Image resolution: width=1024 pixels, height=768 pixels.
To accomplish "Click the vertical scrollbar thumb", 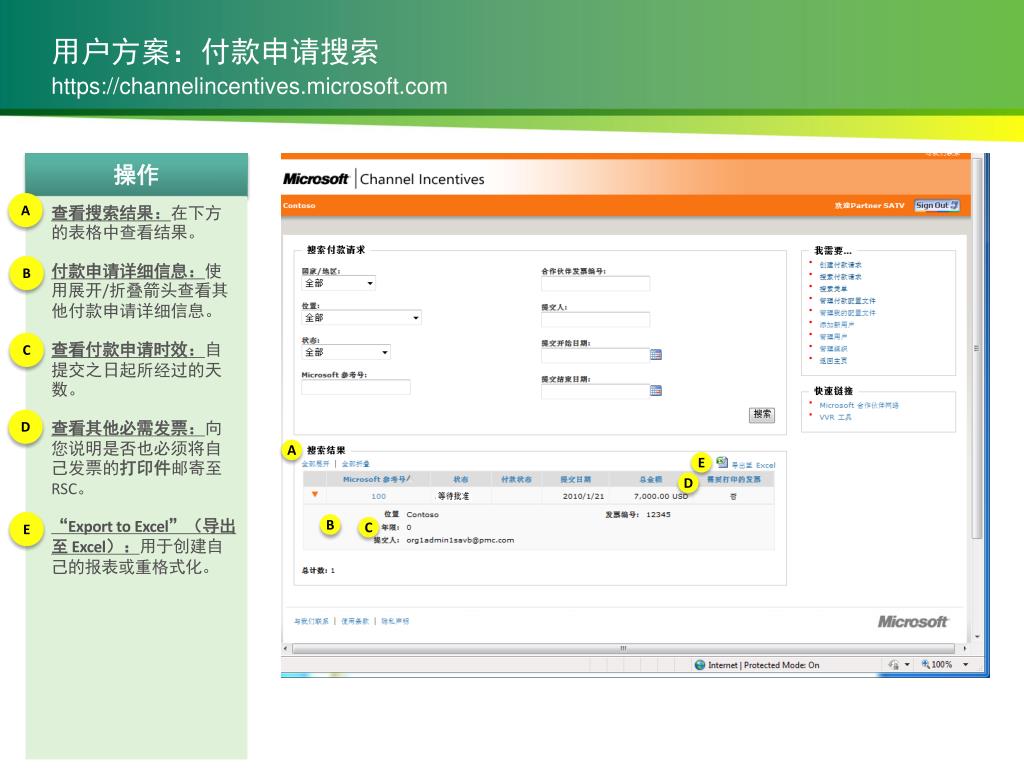I will [977, 348].
